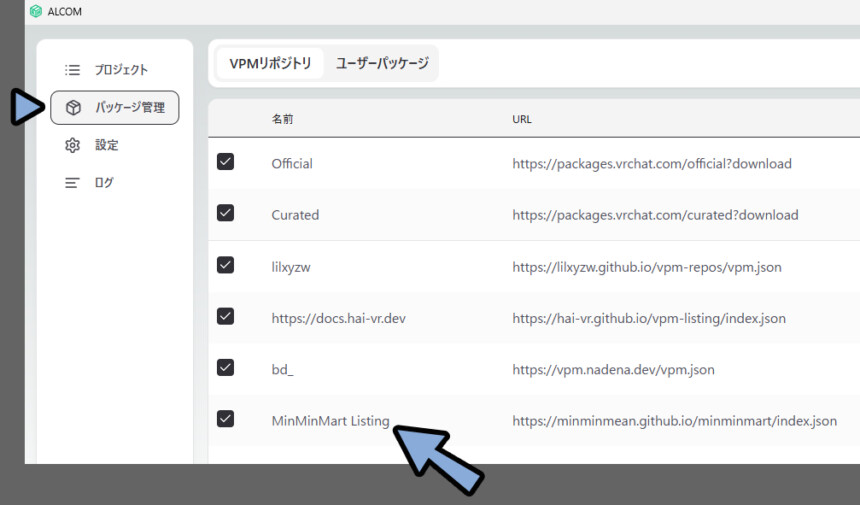Screen dimensions: 860x505
Task: Click the settings gear icon
Action: (x=72, y=145)
